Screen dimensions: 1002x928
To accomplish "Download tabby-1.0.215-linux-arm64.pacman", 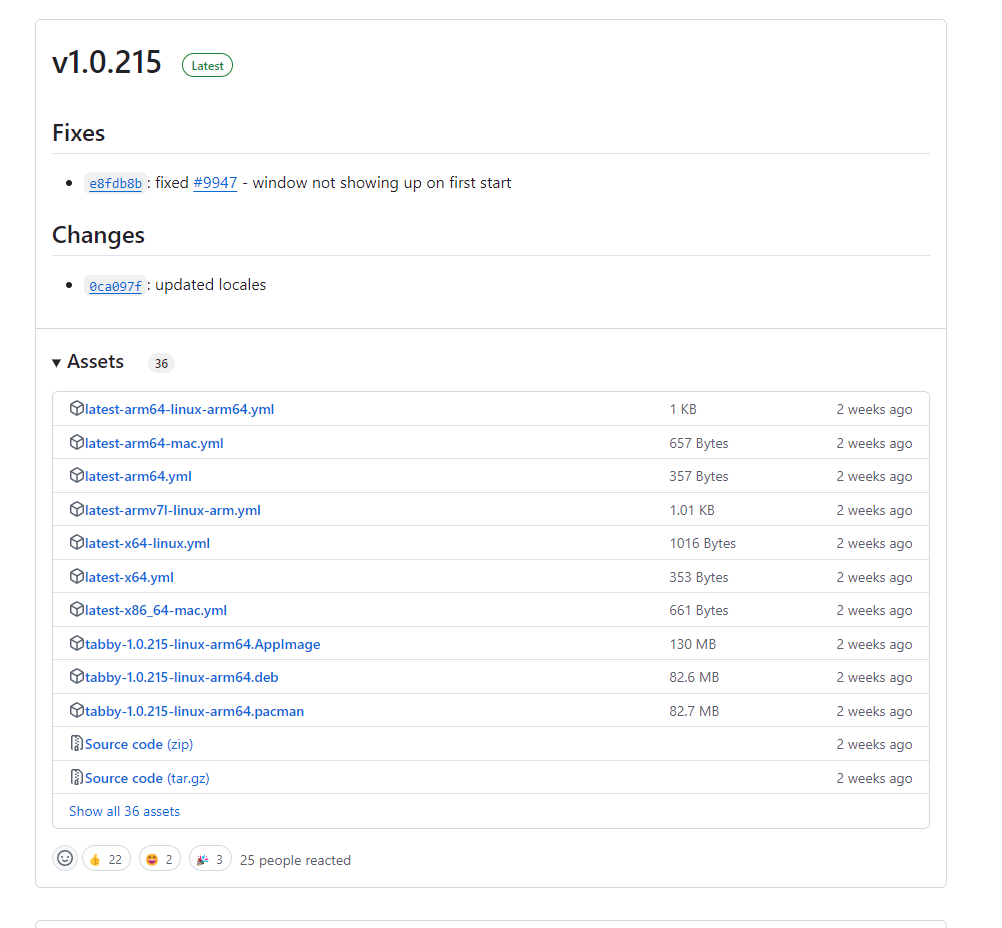I will [194, 711].
